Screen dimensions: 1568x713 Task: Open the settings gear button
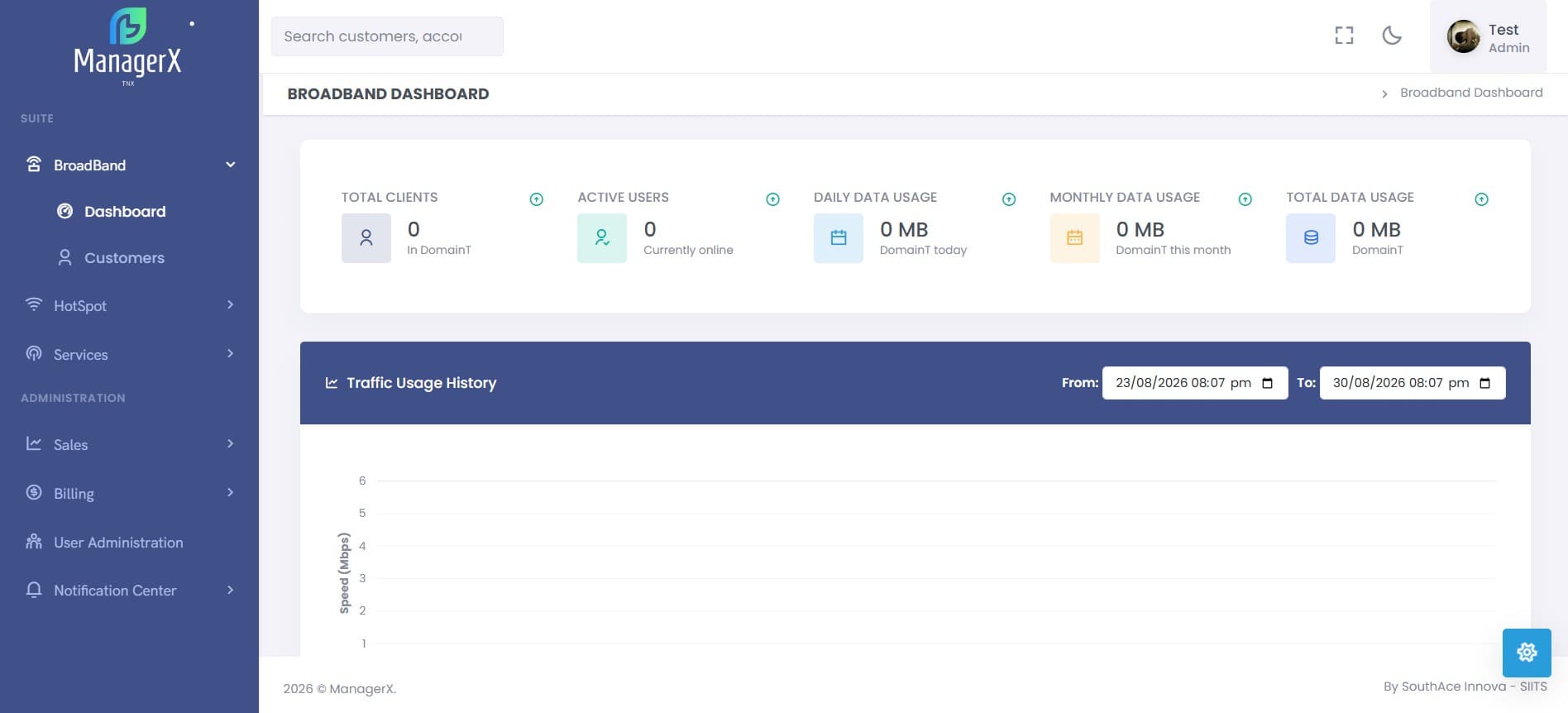(1527, 653)
